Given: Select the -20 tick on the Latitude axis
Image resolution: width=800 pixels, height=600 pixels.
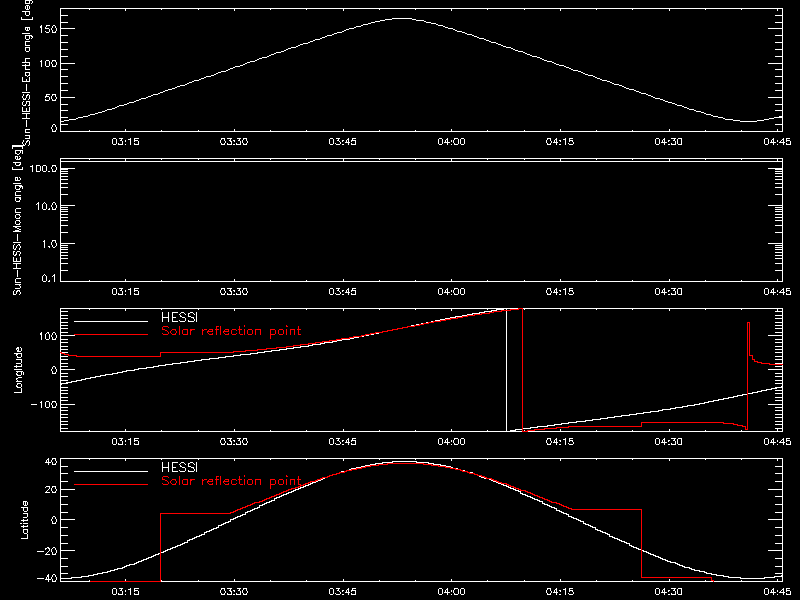Looking at the screenshot, I should click(x=47, y=551).
